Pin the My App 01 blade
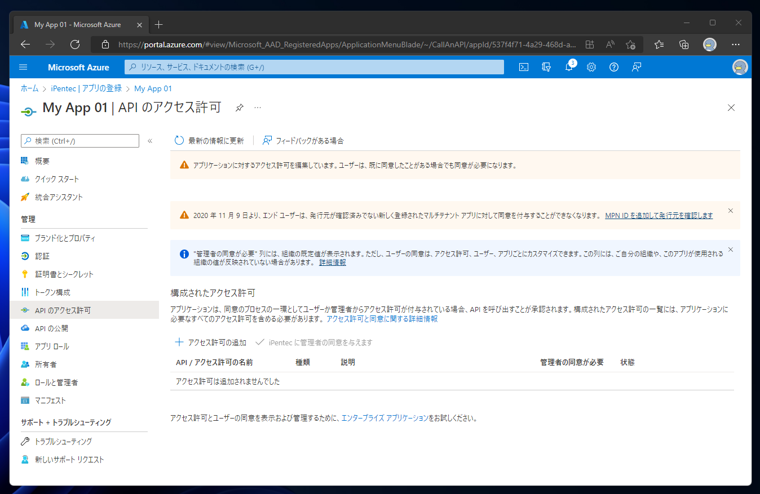 click(239, 108)
